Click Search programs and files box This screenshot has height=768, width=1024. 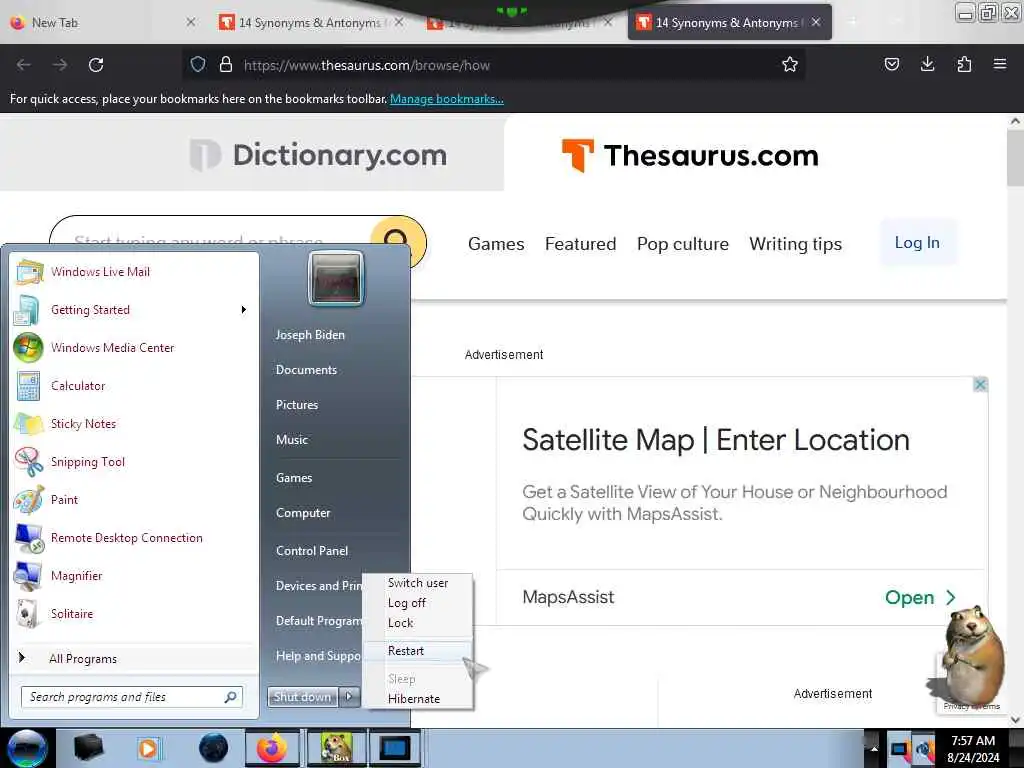click(132, 697)
